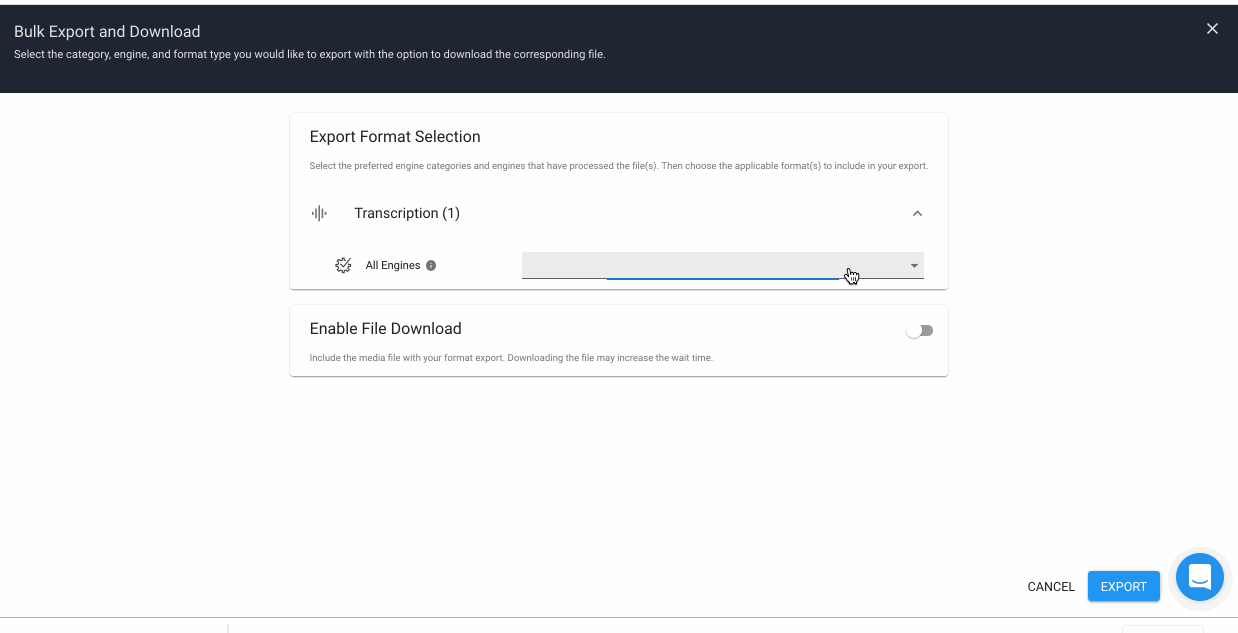Click the Export Format Selection heading

click(395, 137)
